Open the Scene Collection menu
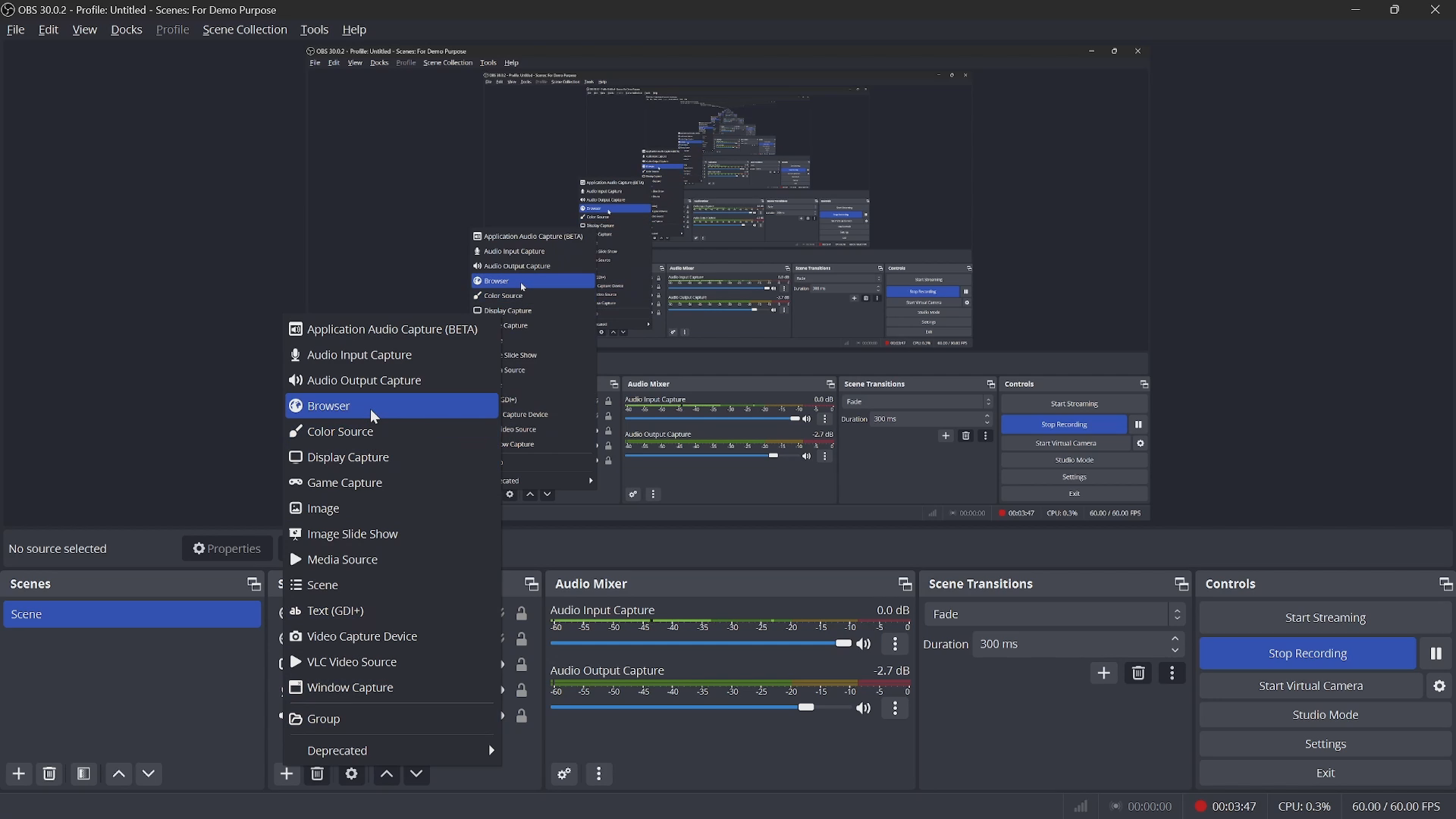Screen dimensions: 1456x819 point(245,30)
